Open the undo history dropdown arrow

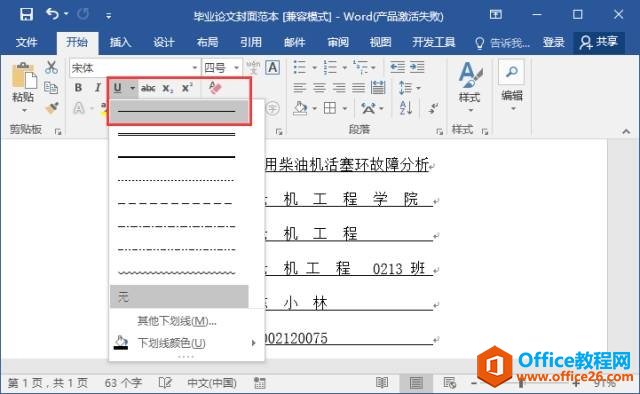pos(66,14)
